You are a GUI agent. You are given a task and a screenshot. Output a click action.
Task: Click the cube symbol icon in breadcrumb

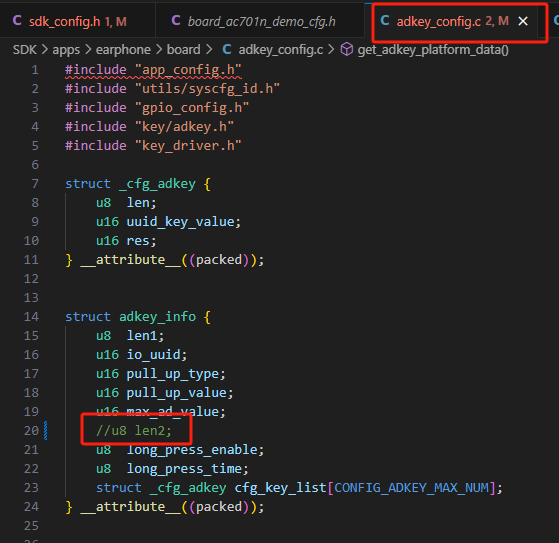(347, 49)
